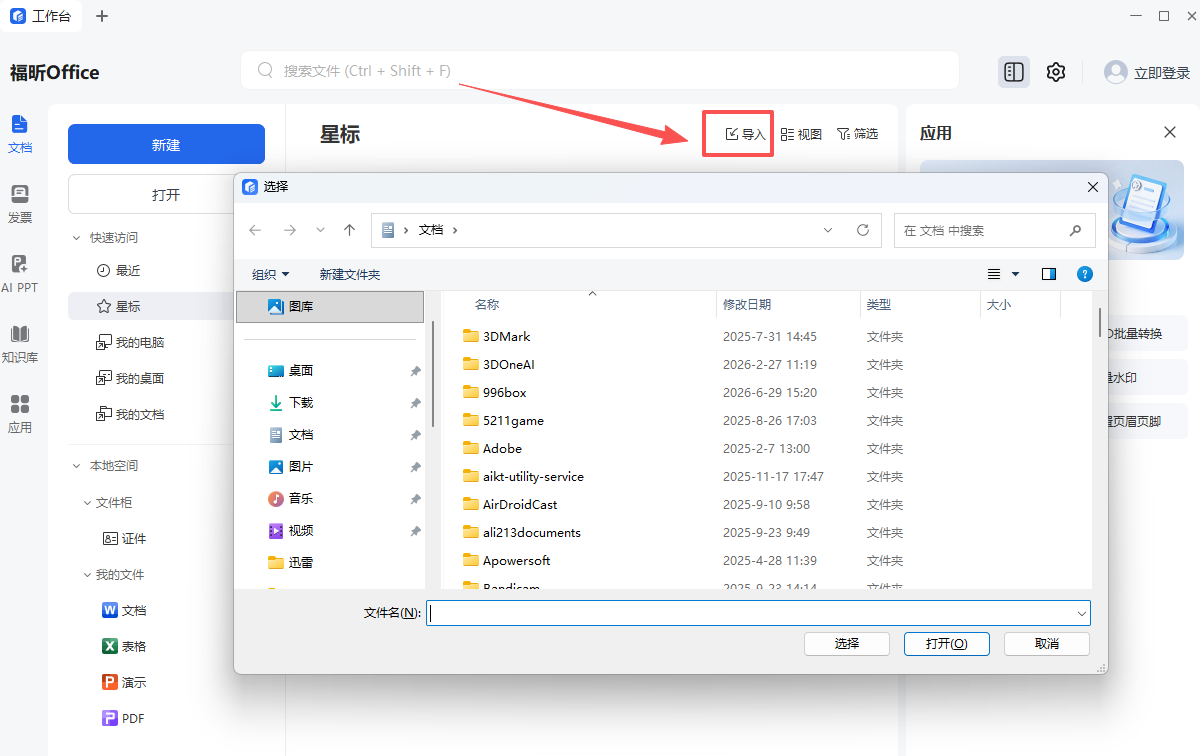Image resolution: width=1200 pixels, height=756 pixels.
Task: Select 图库 in dialog navigation pane
Action: click(x=330, y=307)
